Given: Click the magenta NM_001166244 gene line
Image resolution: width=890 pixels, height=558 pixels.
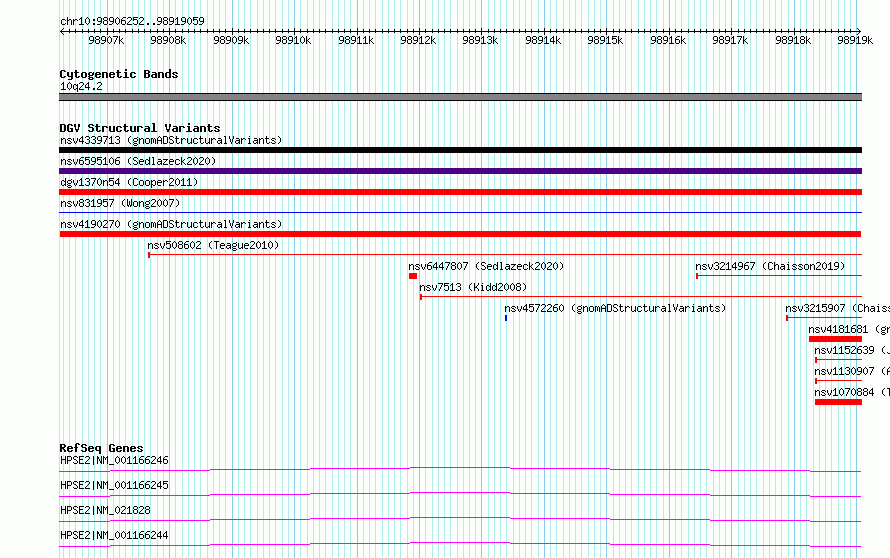Looking at the screenshot, I should click(460, 544).
